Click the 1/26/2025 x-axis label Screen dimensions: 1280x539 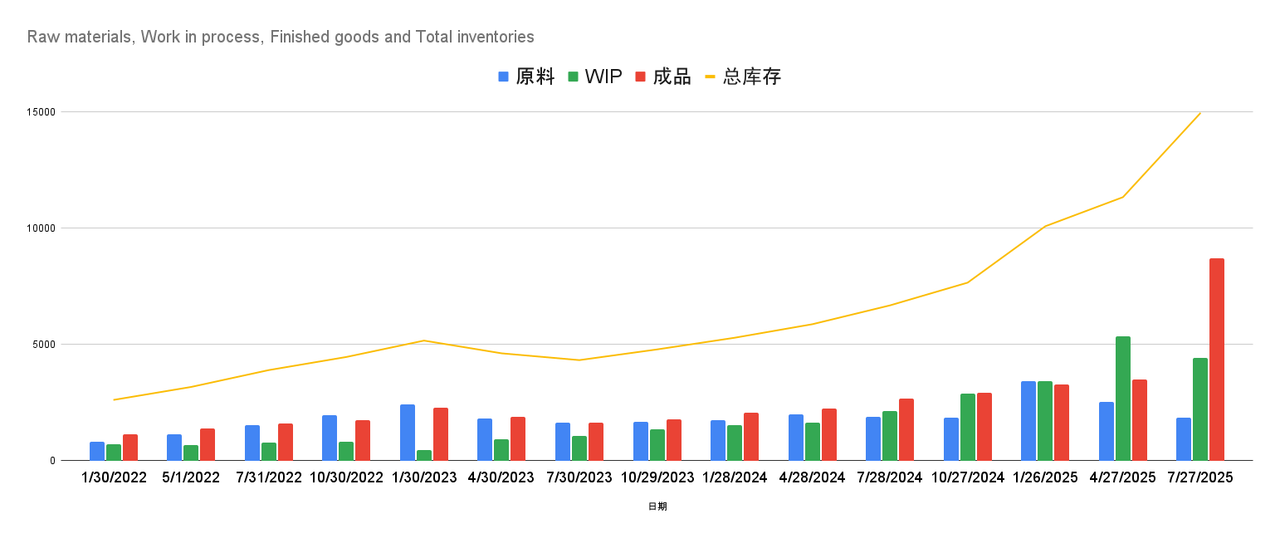click(x=1045, y=478)
